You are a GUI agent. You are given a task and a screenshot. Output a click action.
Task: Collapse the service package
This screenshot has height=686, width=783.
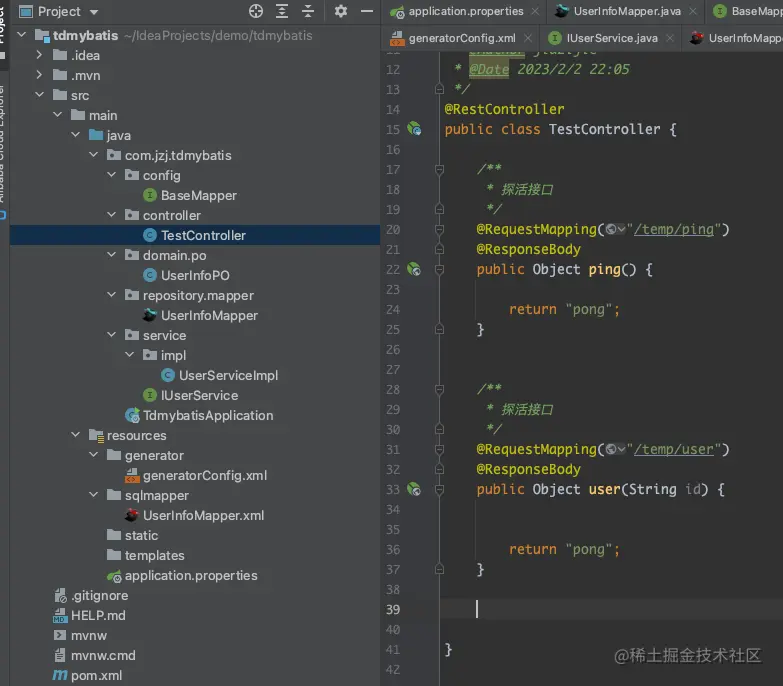click(111, 334)
